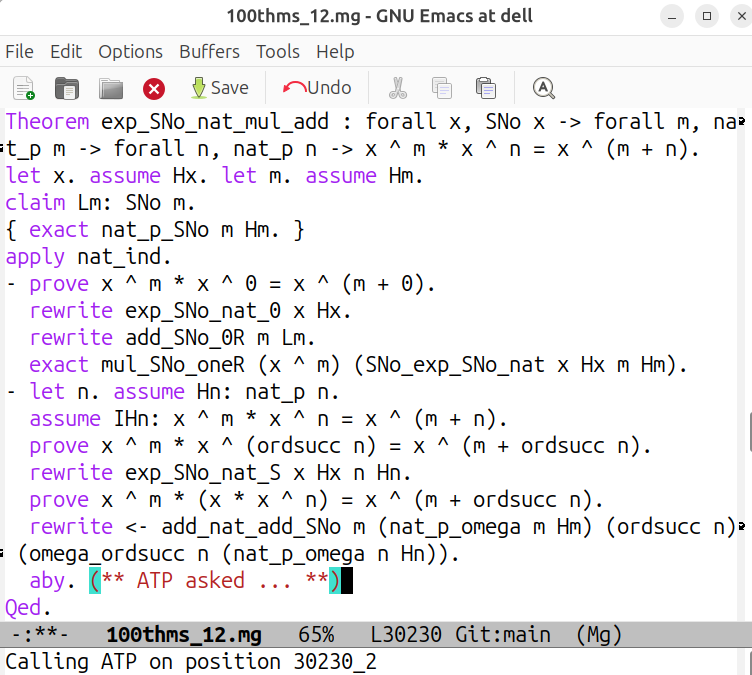Open the File menu
Image resolution: width=752 pixels, height=675 pixels.
click(x=19, y=51)
